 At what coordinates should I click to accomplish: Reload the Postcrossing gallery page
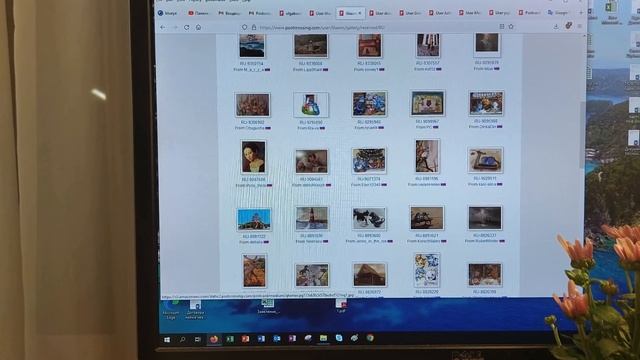187,27
